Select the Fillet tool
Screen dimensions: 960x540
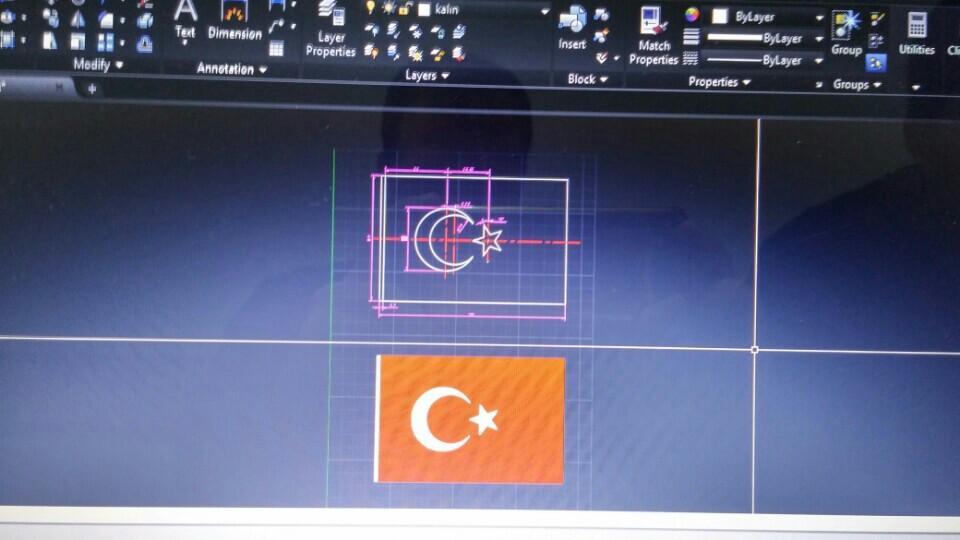pyautogui.click(x=106, y=20)
